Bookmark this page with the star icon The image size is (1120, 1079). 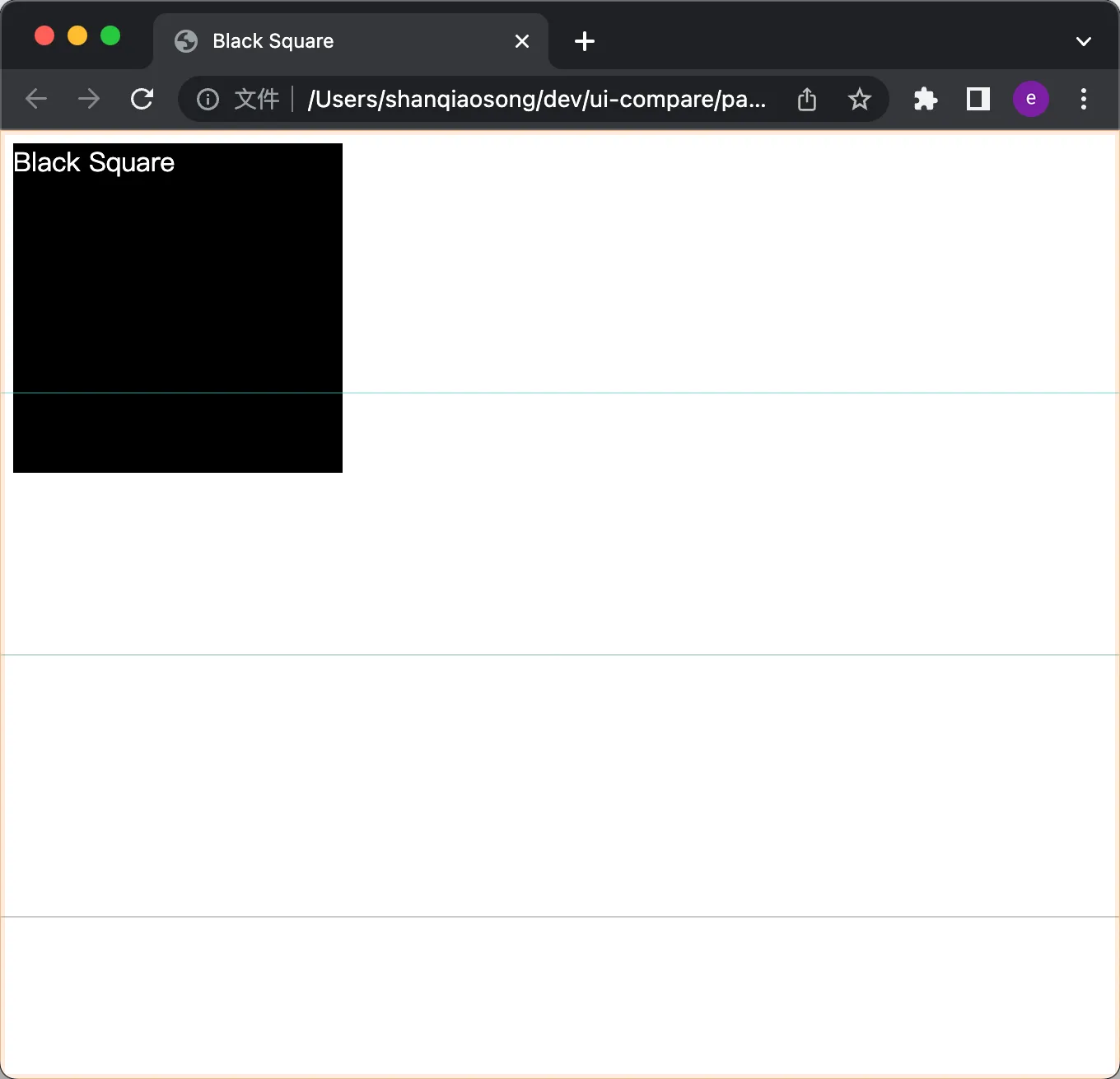pyautogui.click(x=860, y=100)
